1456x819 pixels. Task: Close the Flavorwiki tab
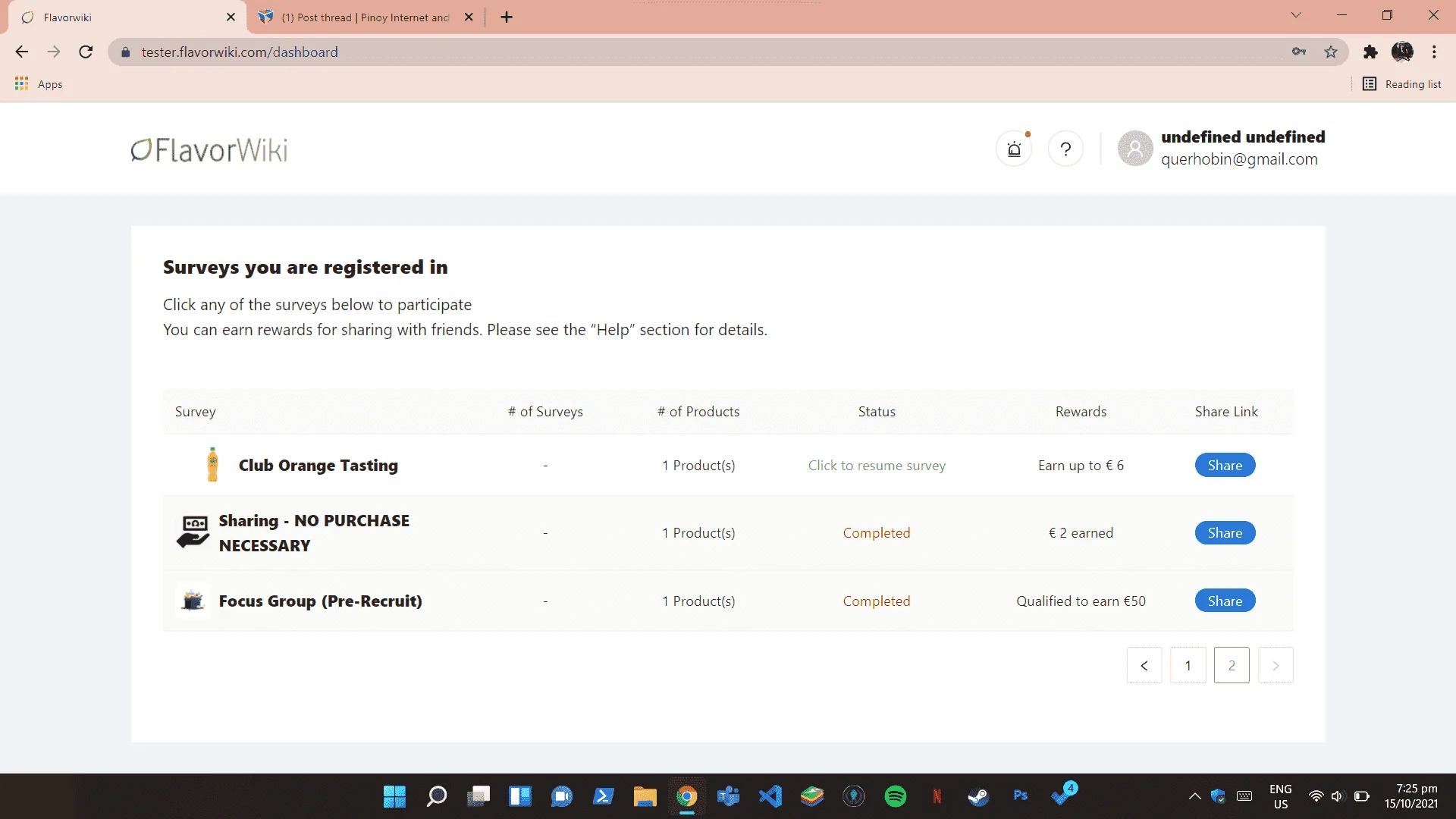tap(231, 17)
